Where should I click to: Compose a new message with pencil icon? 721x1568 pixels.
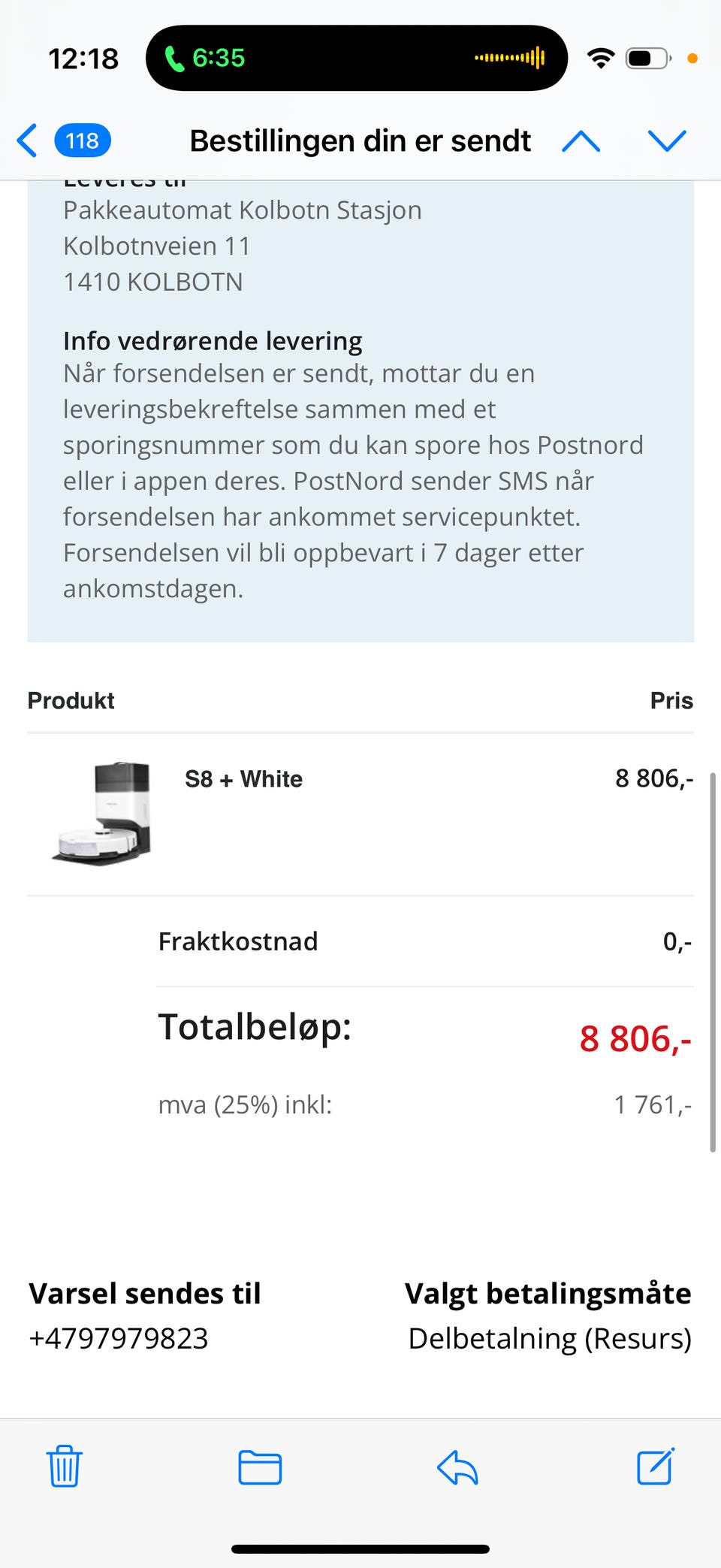(x=655, y=1466)
